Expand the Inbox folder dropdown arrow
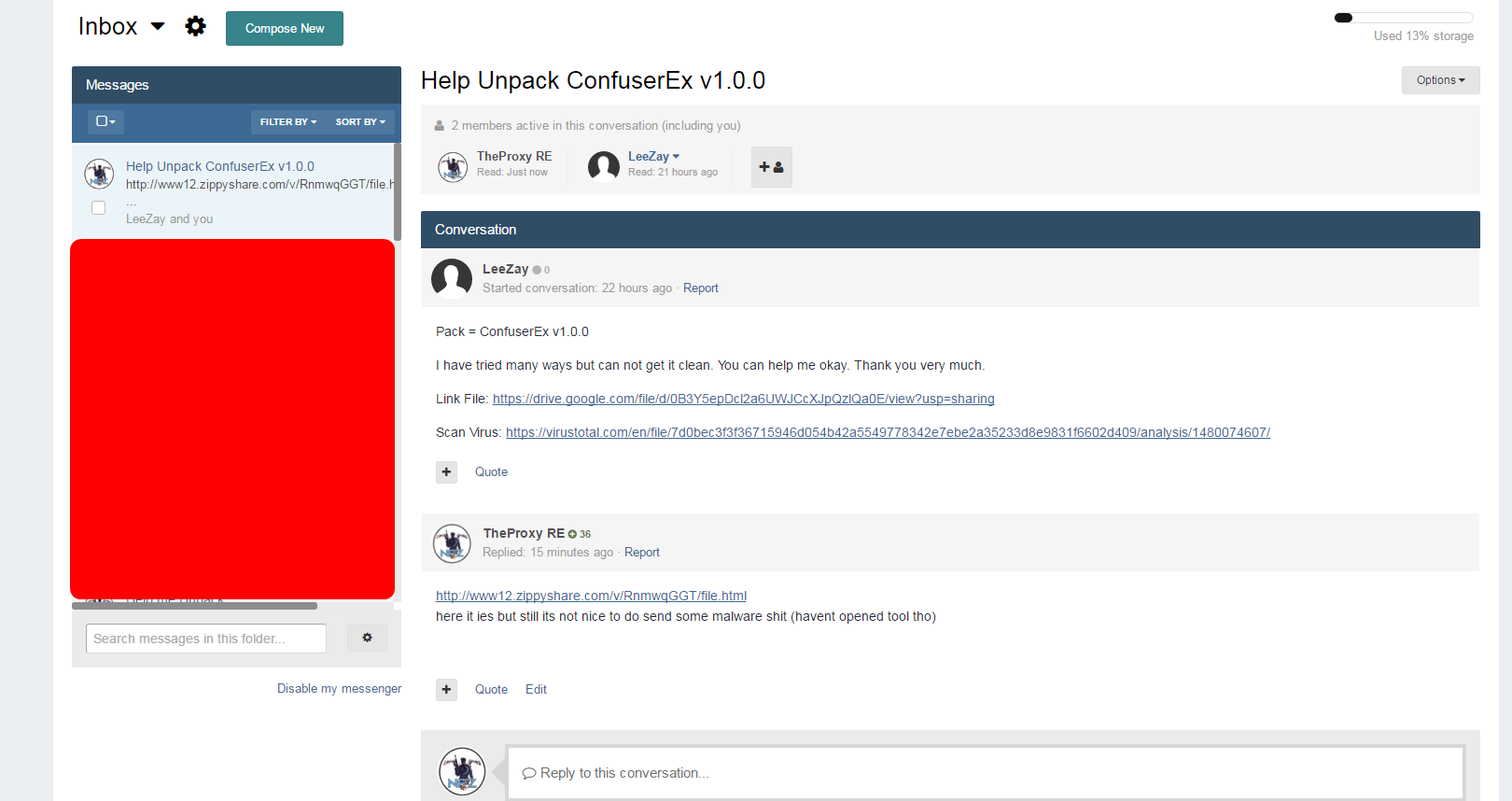 pyautogui.click(x=158, y=26)
